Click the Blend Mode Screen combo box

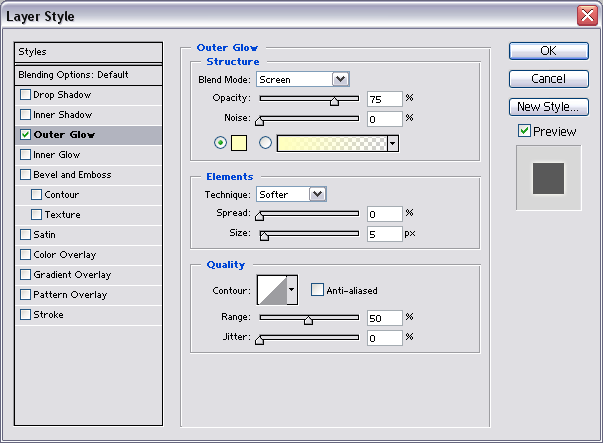click(x=303, y=79)
